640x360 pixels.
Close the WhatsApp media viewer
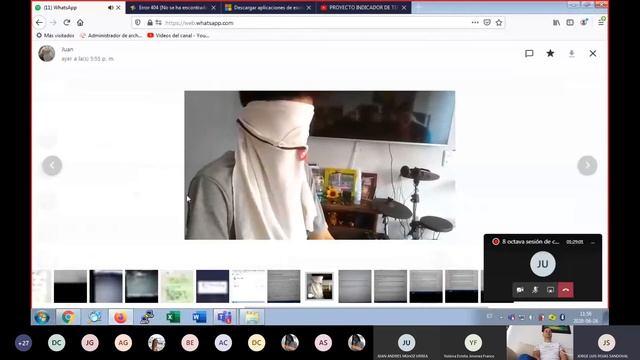[593, 53]
